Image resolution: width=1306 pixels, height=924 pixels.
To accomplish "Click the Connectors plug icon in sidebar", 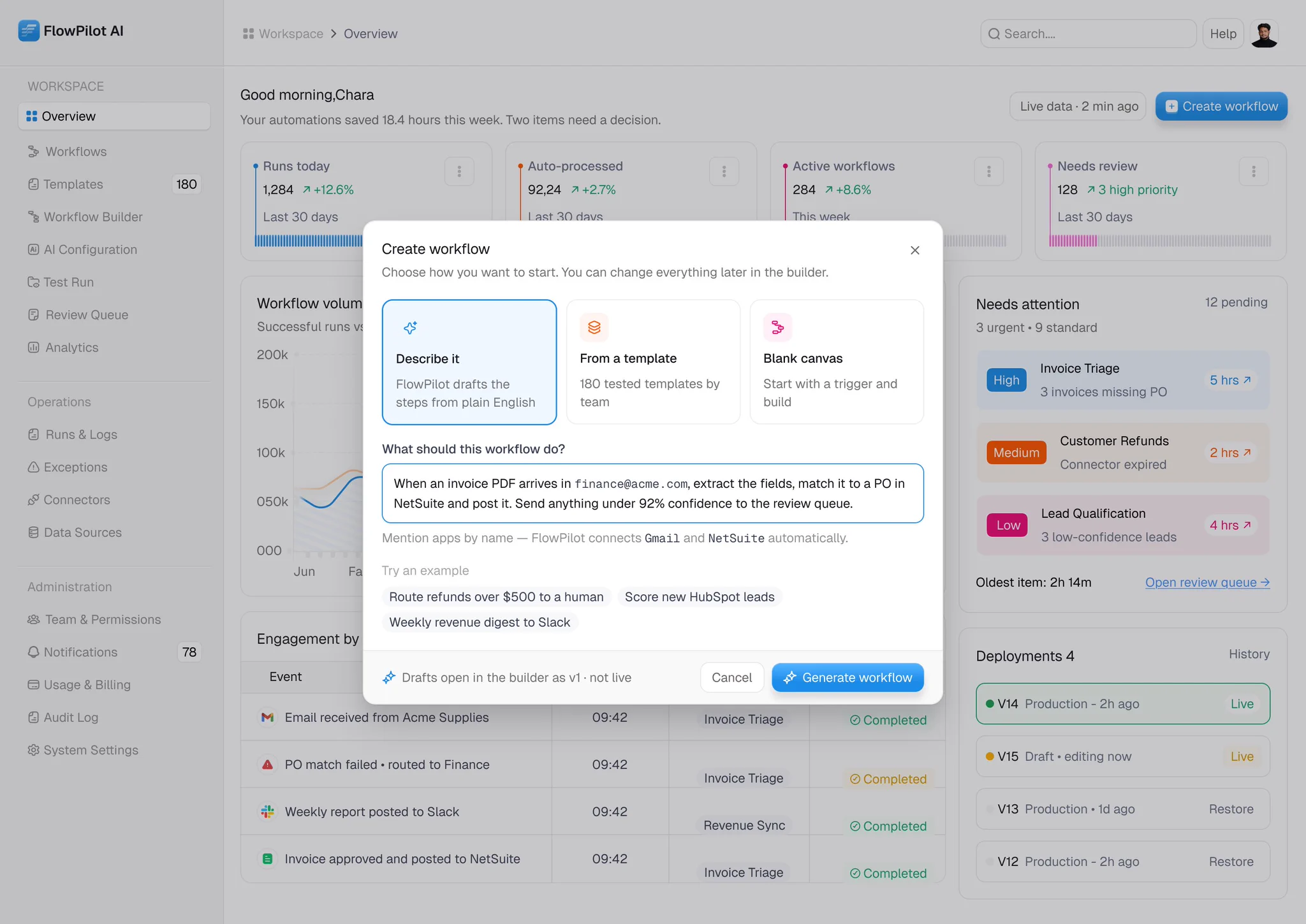I will point(34,500).
